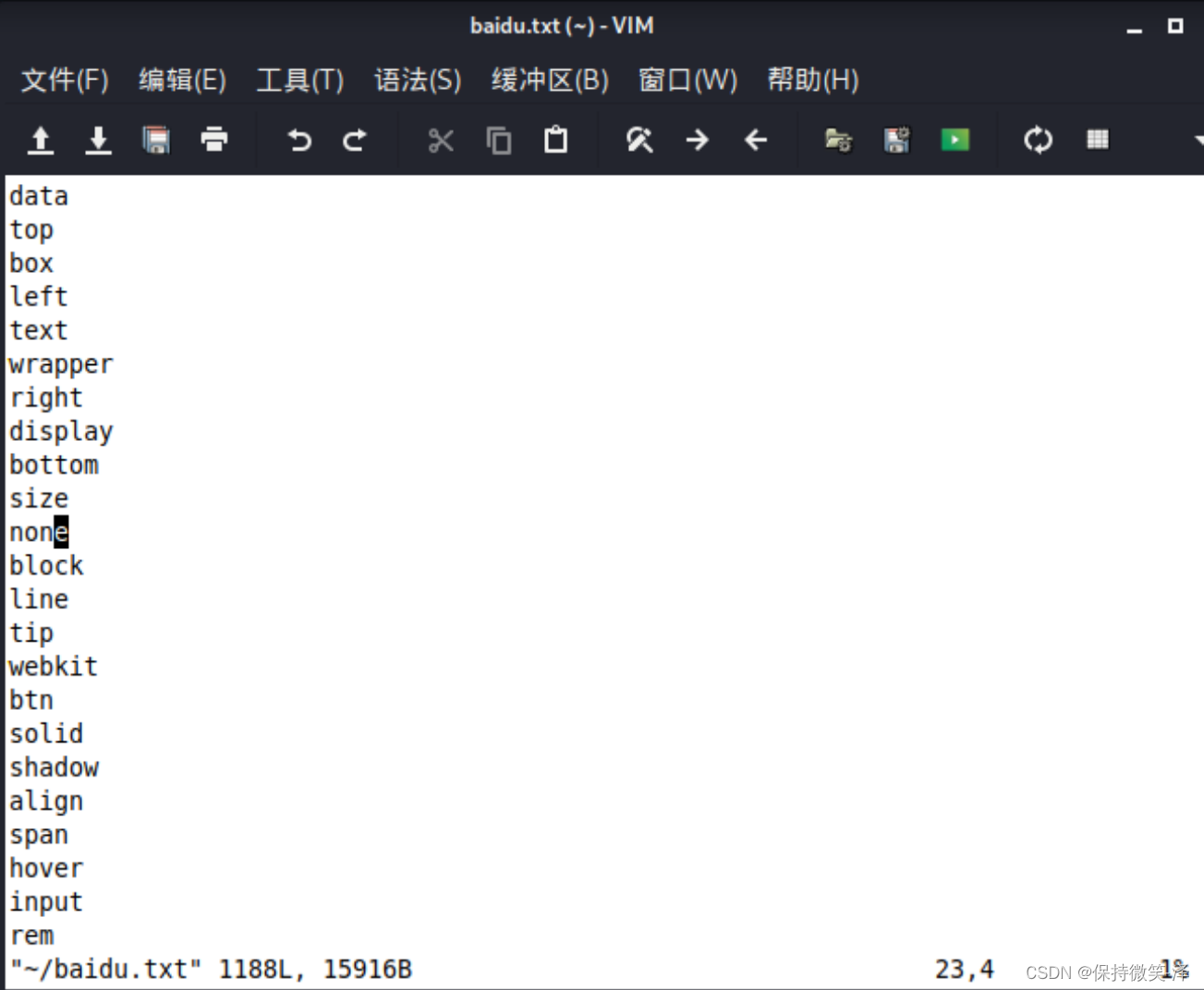Place cursor on the word "data"

(39, 196)
